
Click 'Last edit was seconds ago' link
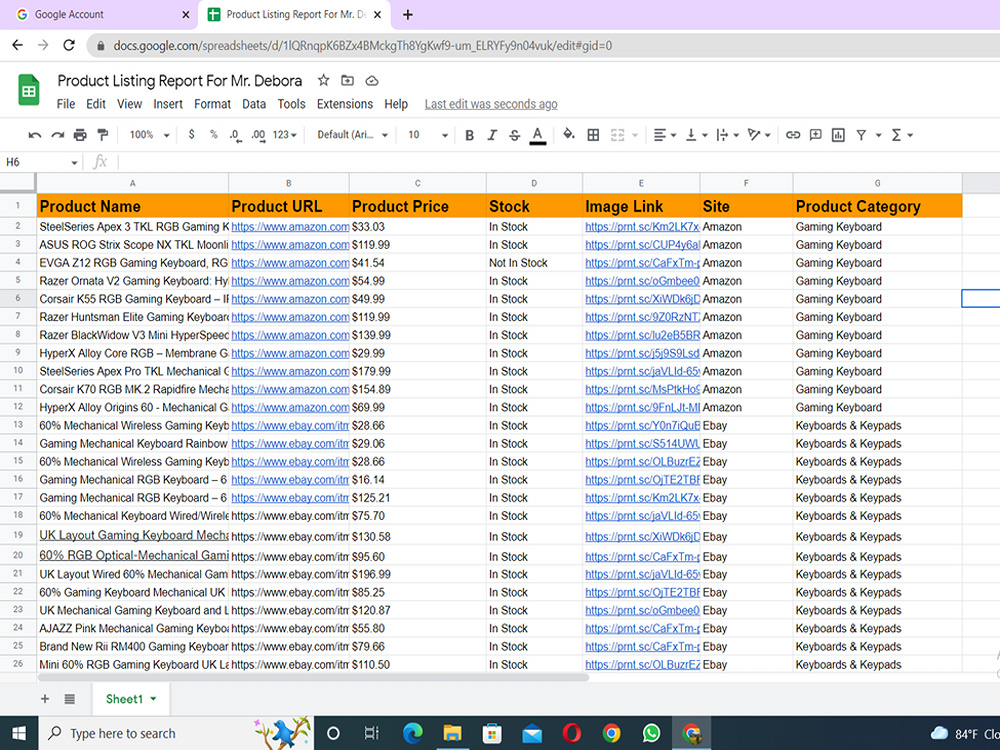[491, 104]
